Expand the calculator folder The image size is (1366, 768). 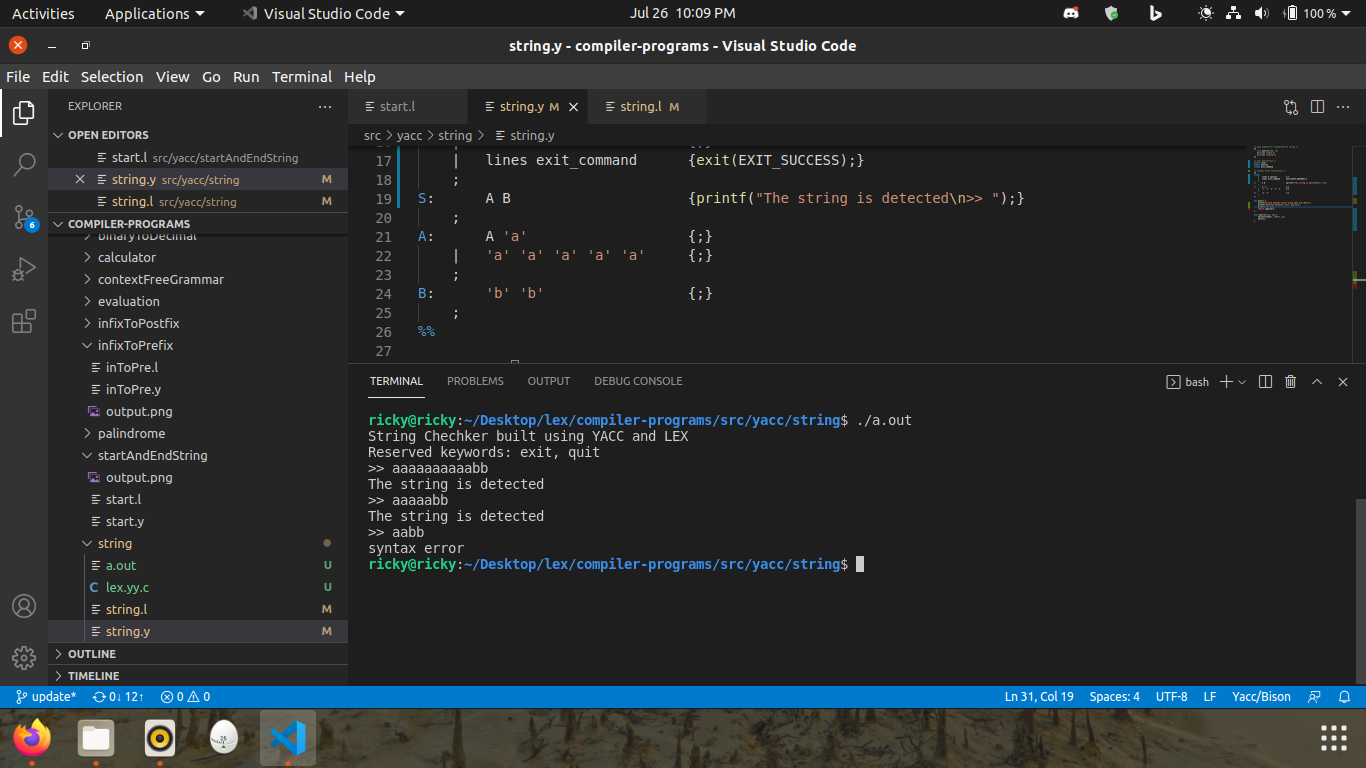pyautogui.click(x=198, y=258)
